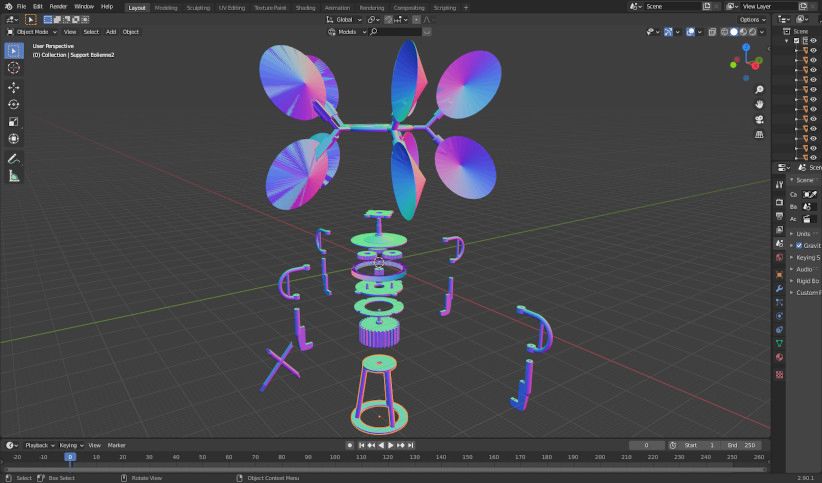Switch to solid viewport shading
The width and height of the screenshot is (822, 483).
[x=734, y=32]
